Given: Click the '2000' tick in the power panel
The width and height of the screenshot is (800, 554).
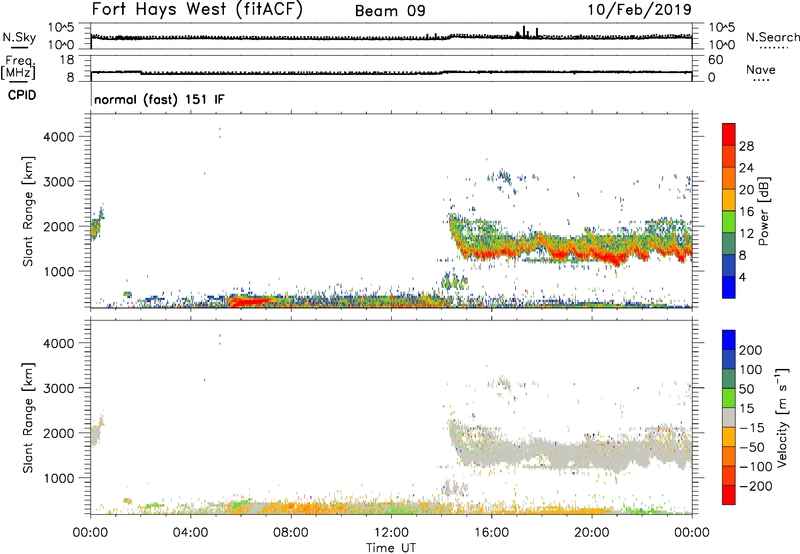Looking at the screenshot, I should (58, 226).
